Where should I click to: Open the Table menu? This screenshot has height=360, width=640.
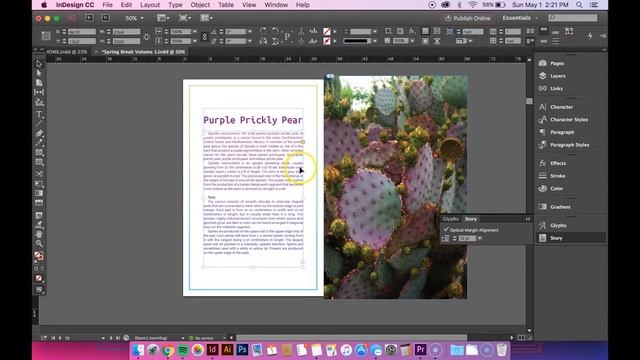pos(226,5)
